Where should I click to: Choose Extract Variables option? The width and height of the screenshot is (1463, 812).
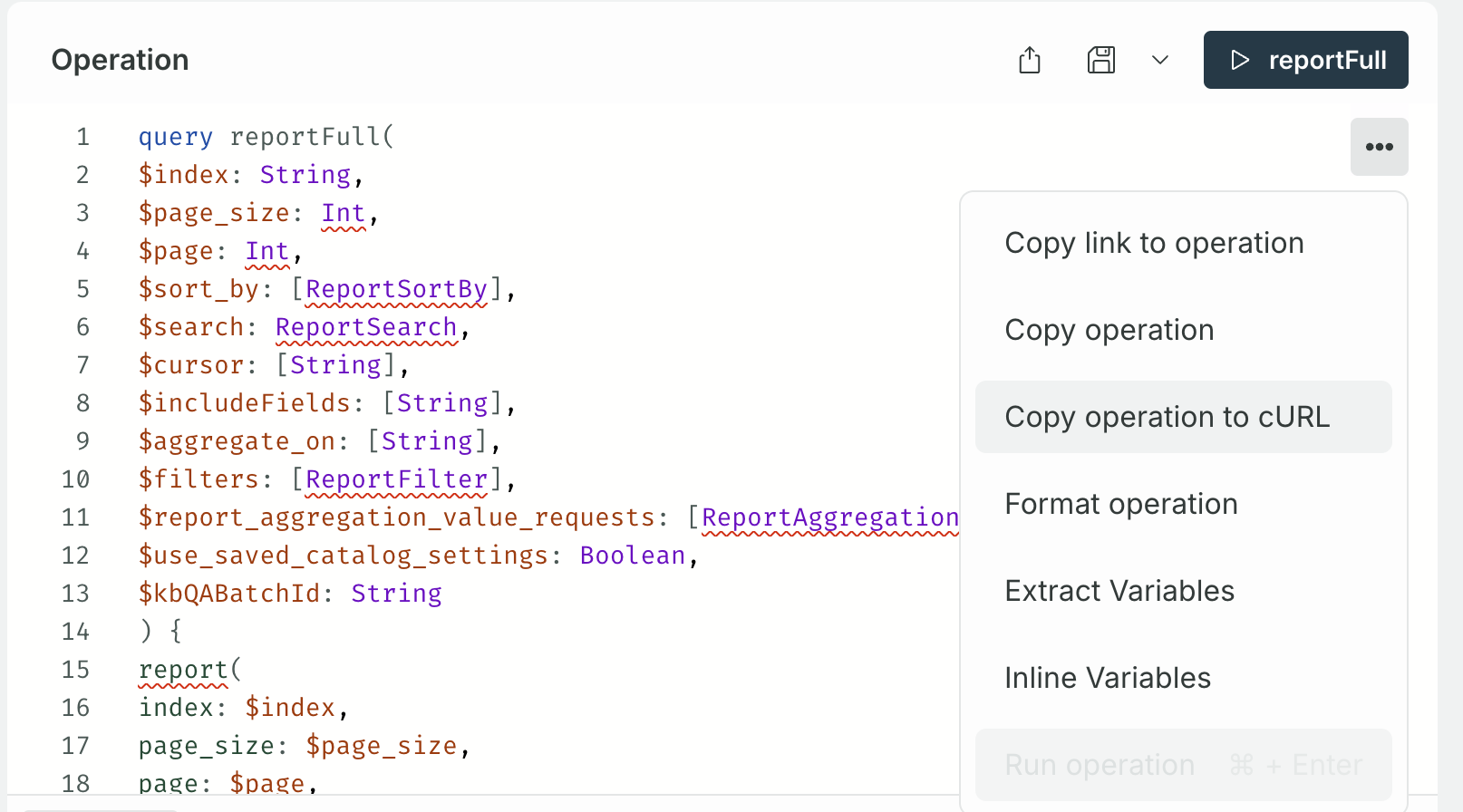click(1184, 591)
